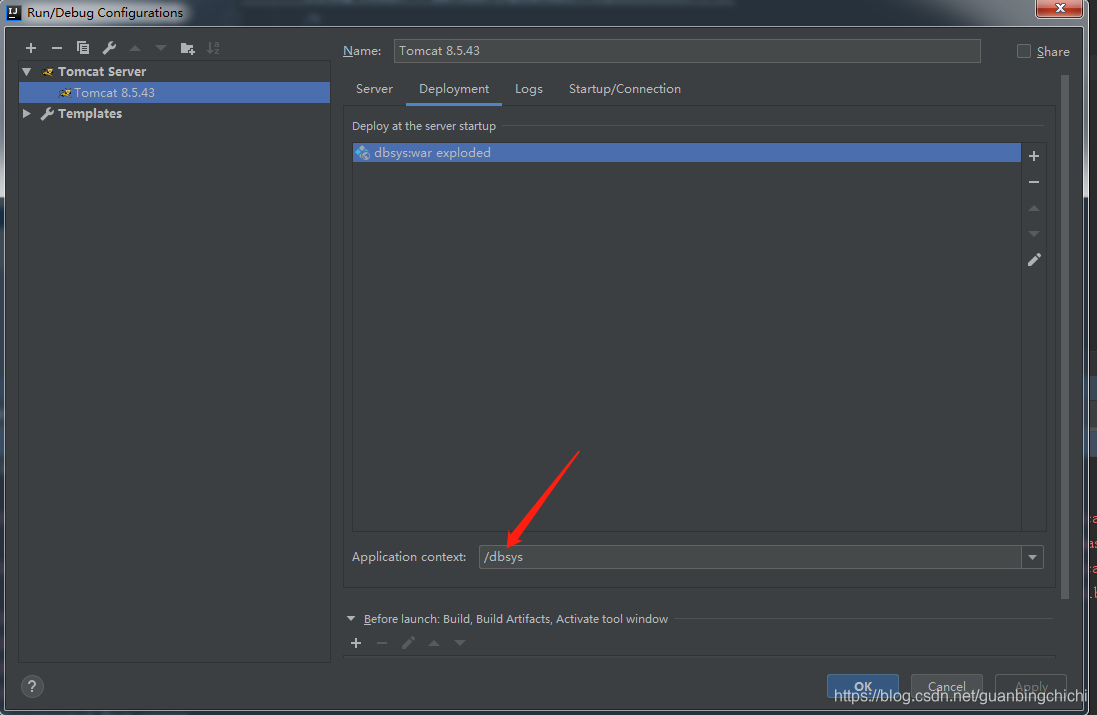1097x715 pixels.
Task: Click the IntelliJ logo in title bar
Action: [14, 12]
